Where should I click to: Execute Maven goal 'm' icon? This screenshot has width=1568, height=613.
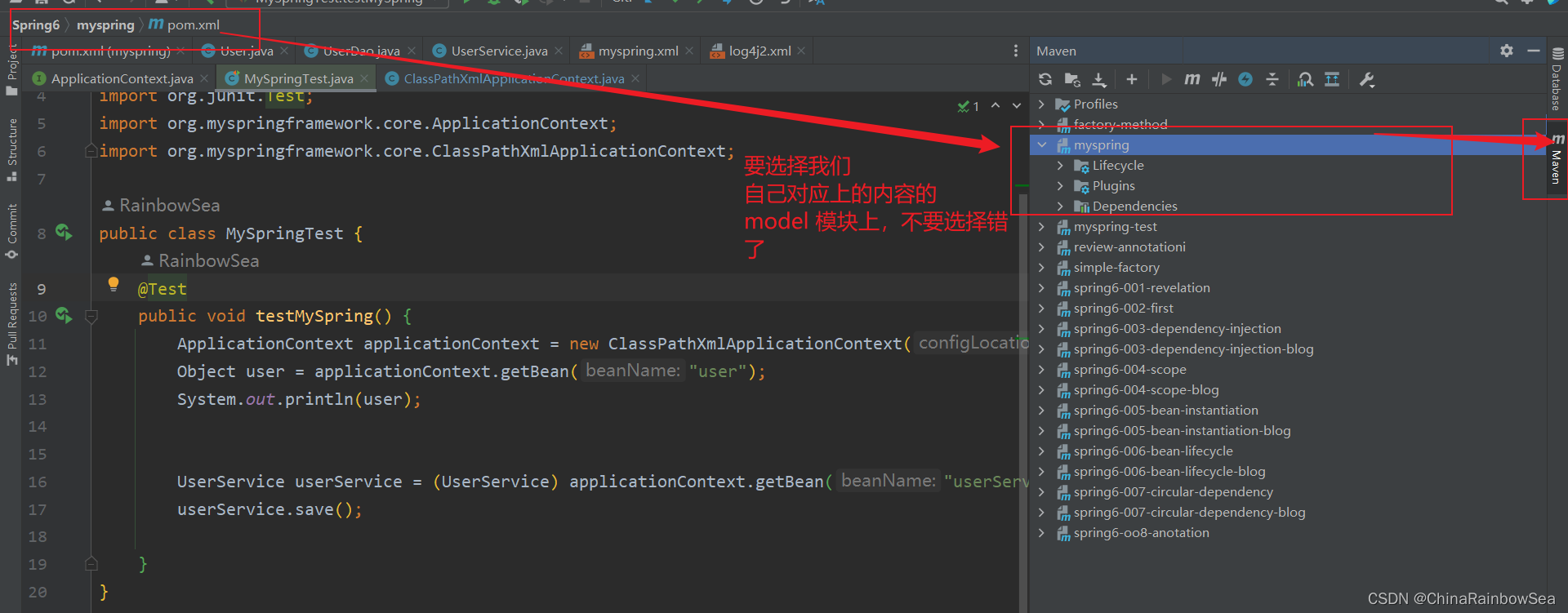point(1192,79)
